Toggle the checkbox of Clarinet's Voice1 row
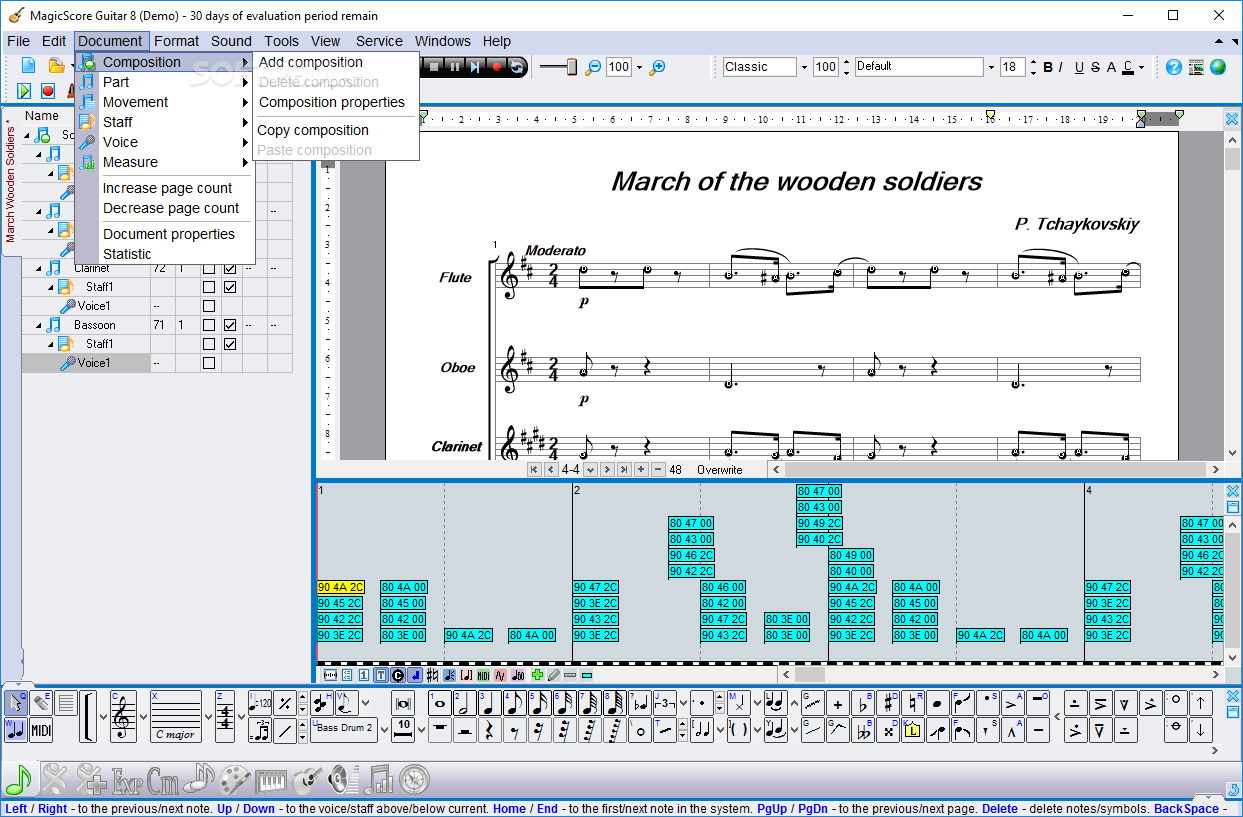Viewport: 1243px width, 817px height. pyautogui.click(x=209, y=306)
